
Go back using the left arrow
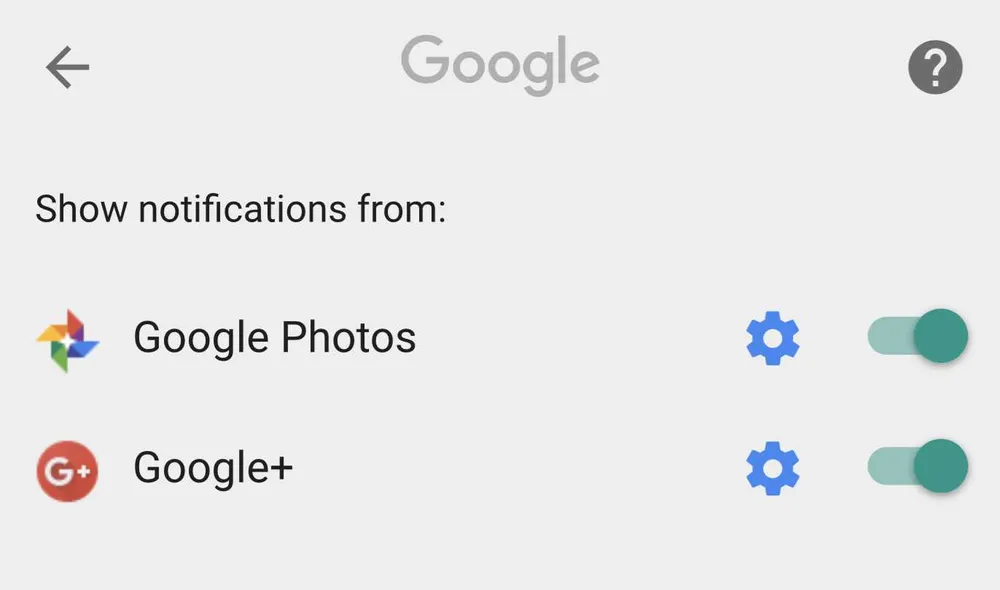pos(67,67)
